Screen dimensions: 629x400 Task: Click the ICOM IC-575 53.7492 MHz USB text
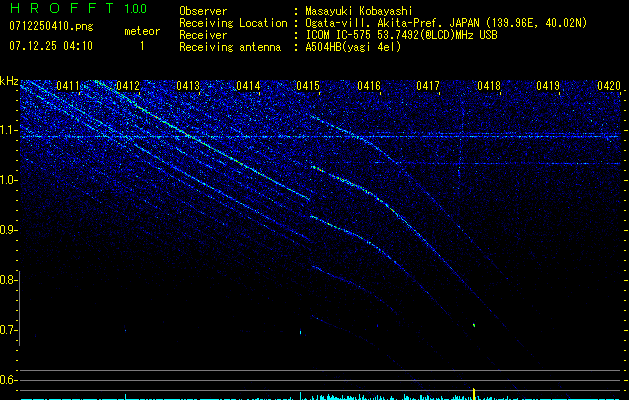401,35
